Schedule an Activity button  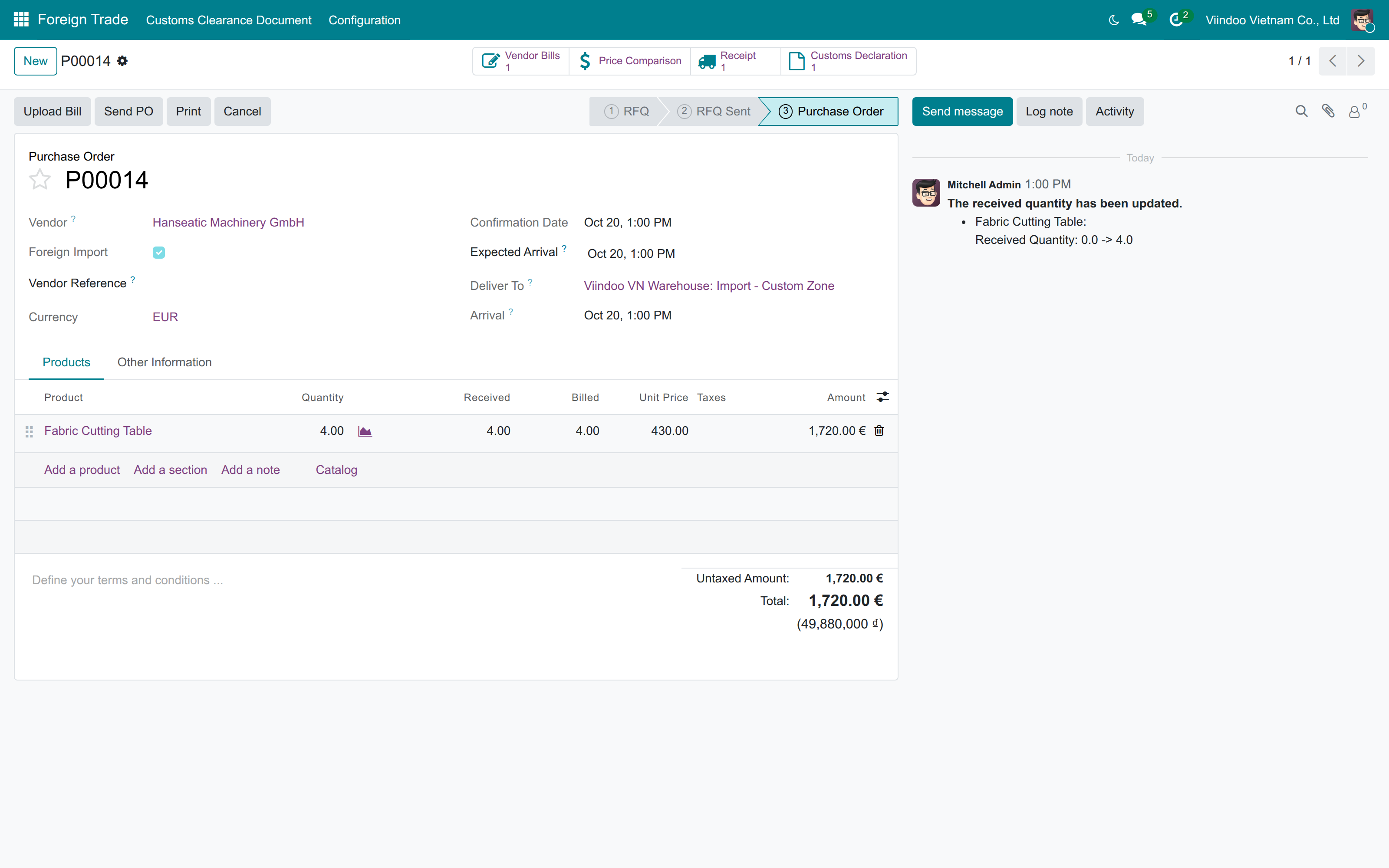1114,112
